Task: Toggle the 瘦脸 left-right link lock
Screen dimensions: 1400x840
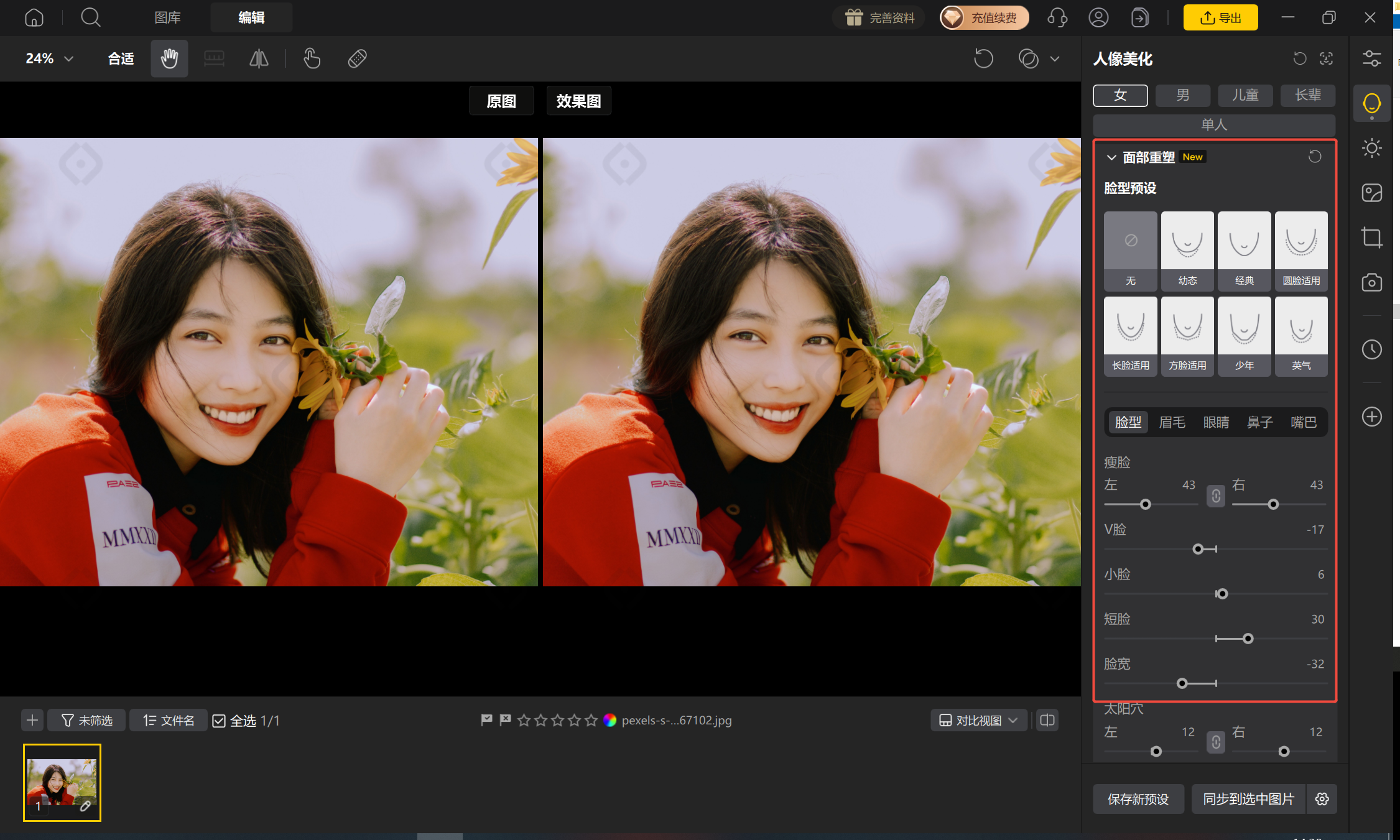Action: (1215, 496)
